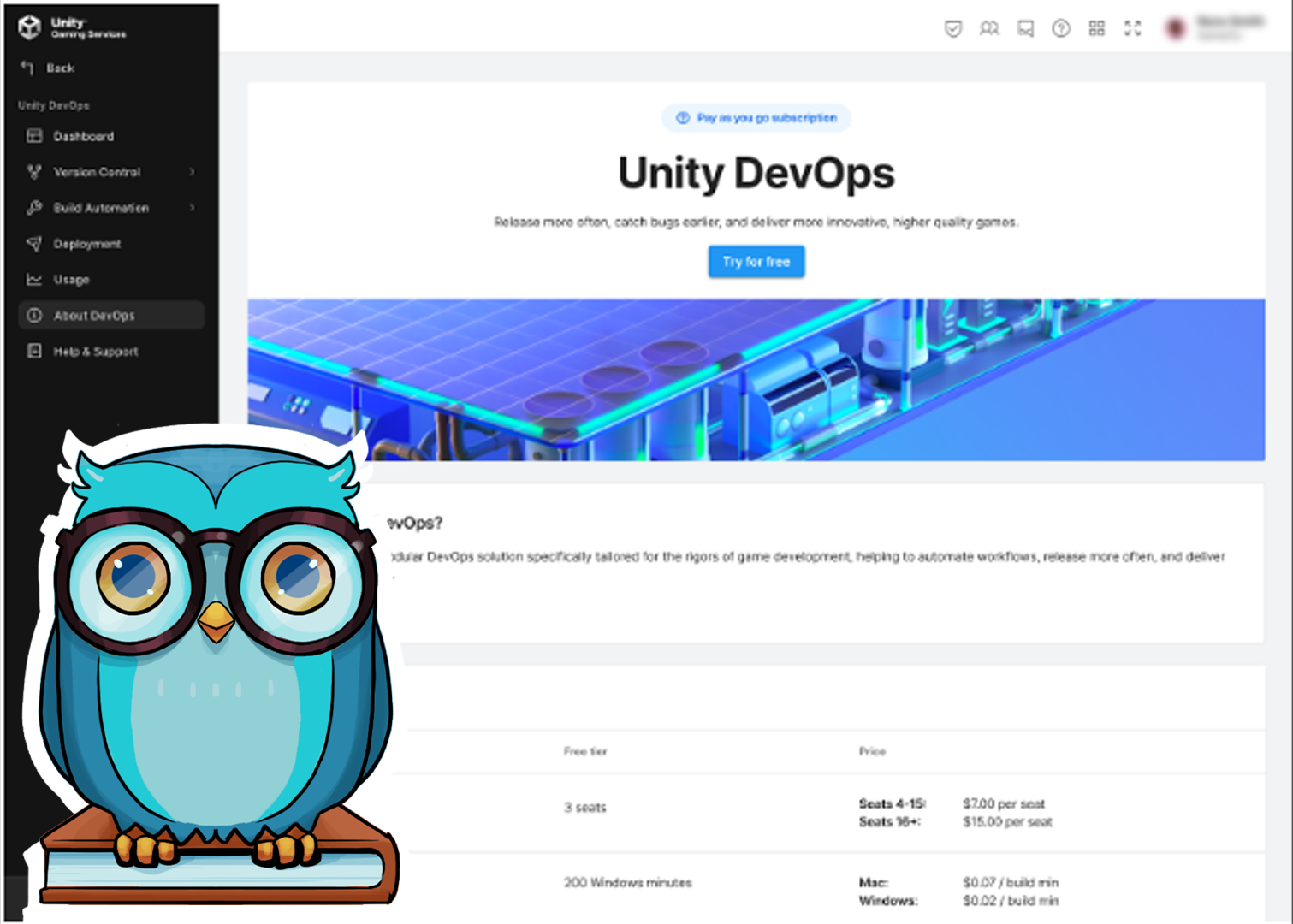Open Help & Support in the sidebar
The height and width of the screenshot is (924, 1293).
(95, 352)
